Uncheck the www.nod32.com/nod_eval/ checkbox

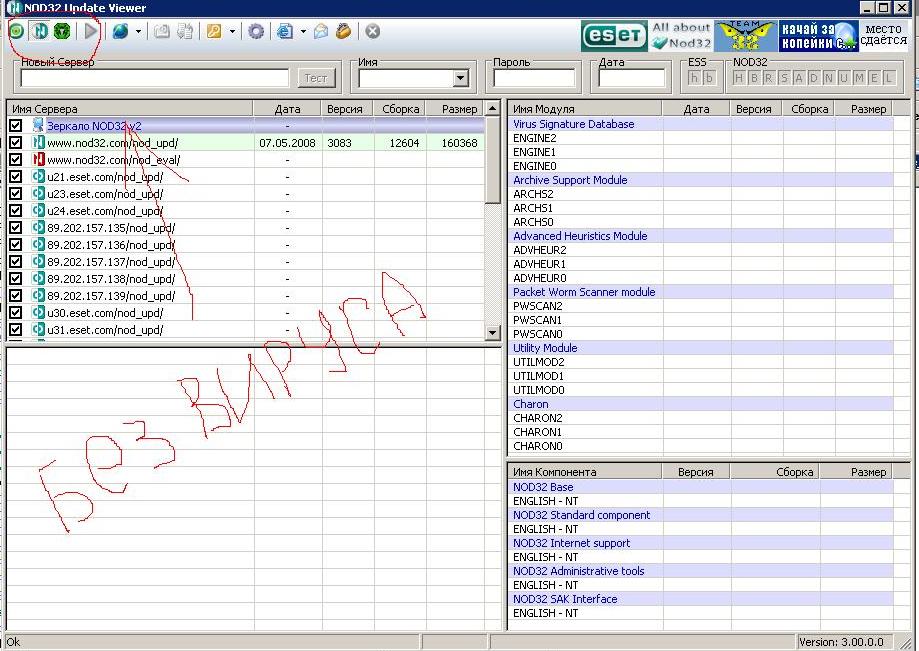point(16,159)
